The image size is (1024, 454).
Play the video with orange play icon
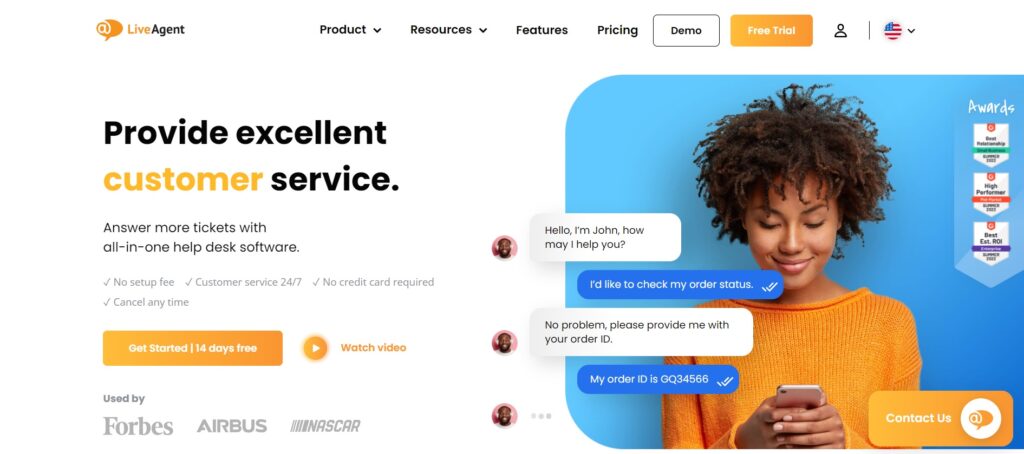(x=315, y=348)
